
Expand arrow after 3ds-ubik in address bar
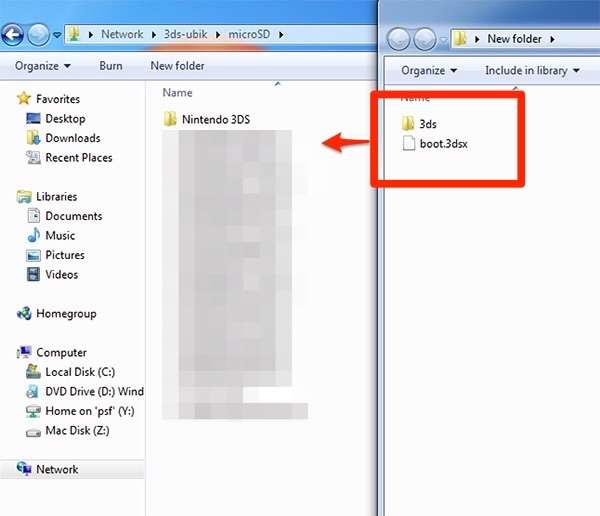click(x=218, y=35)
